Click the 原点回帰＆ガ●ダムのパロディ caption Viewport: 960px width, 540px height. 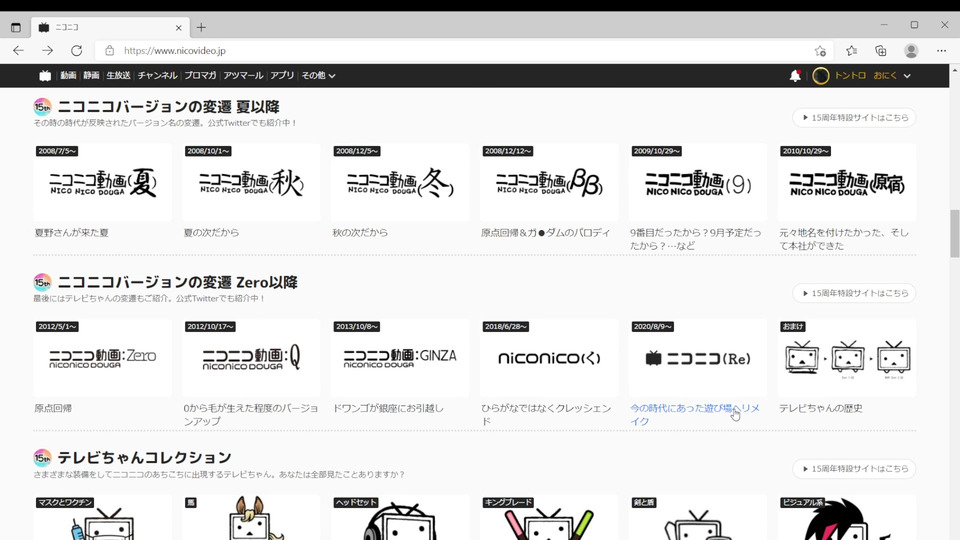(546, 233)
